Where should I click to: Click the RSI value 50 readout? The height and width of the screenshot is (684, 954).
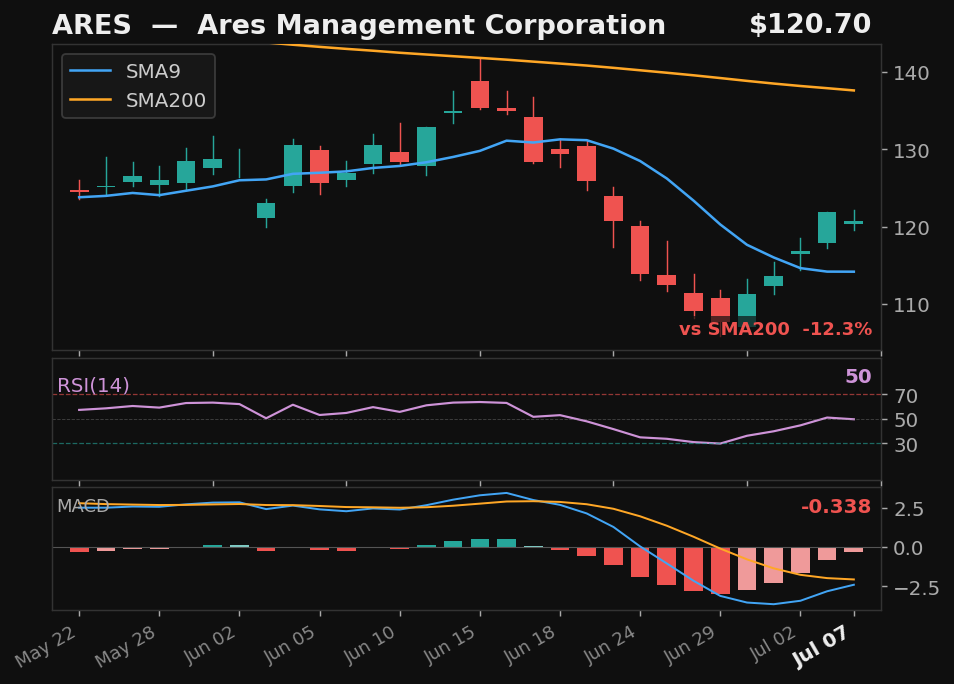(858, 376)
